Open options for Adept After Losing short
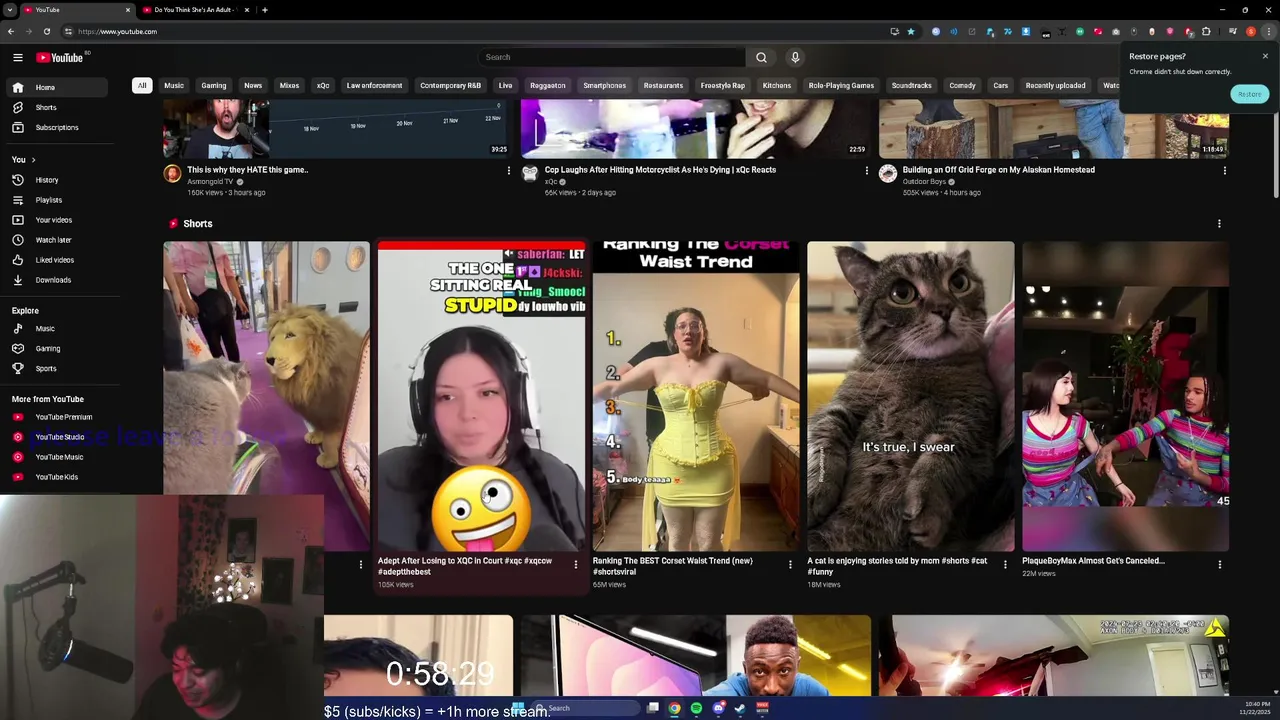Image resolution: width=1280 pixels, height=720 pixels. [575, 565]
